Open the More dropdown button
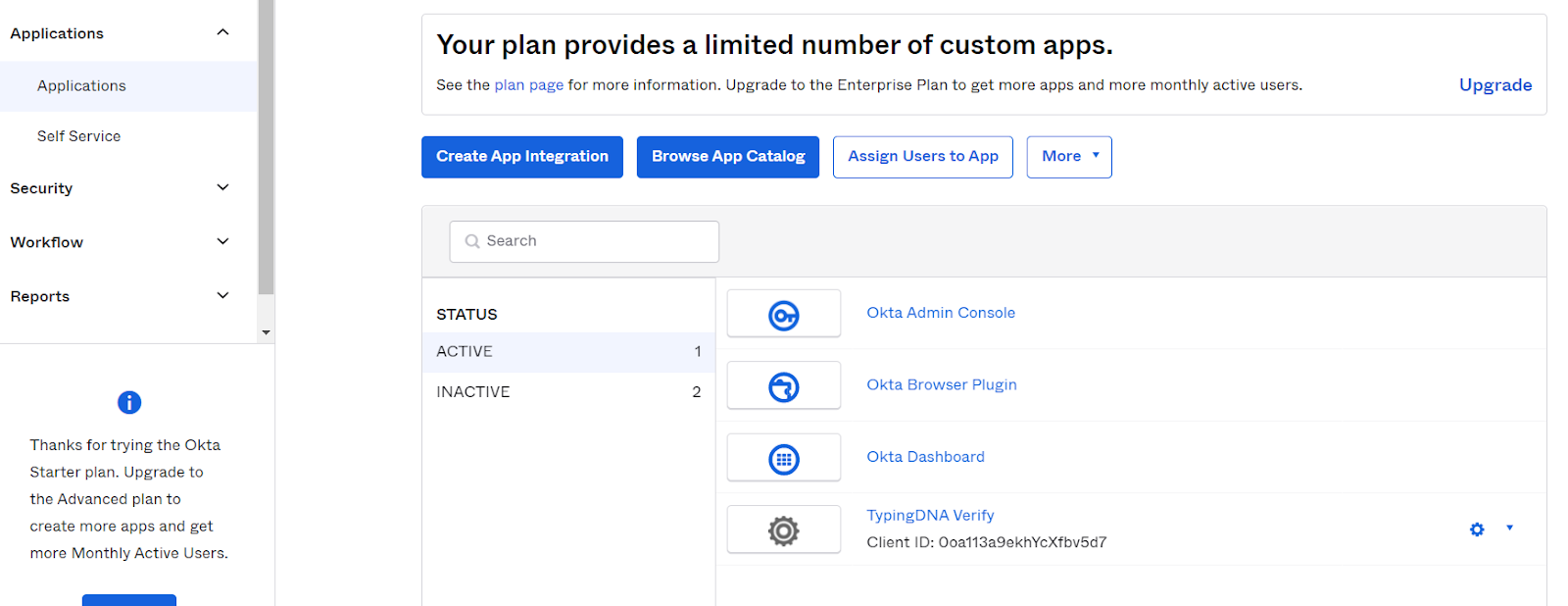 (x=1068, y=157)
